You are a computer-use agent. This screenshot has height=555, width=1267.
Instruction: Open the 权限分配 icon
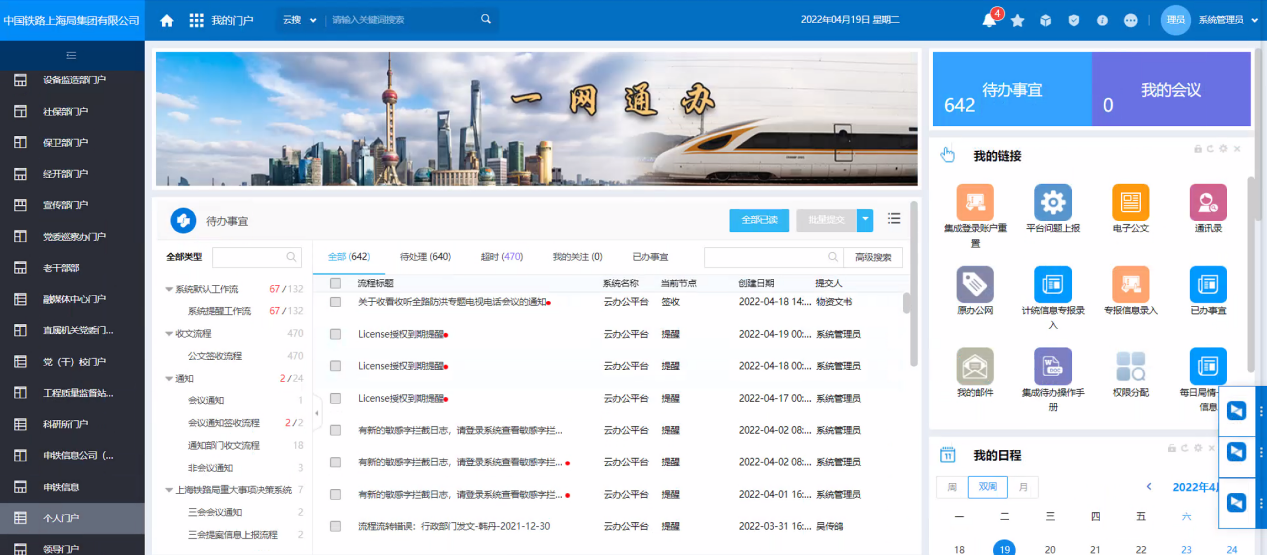point(1130,366)
